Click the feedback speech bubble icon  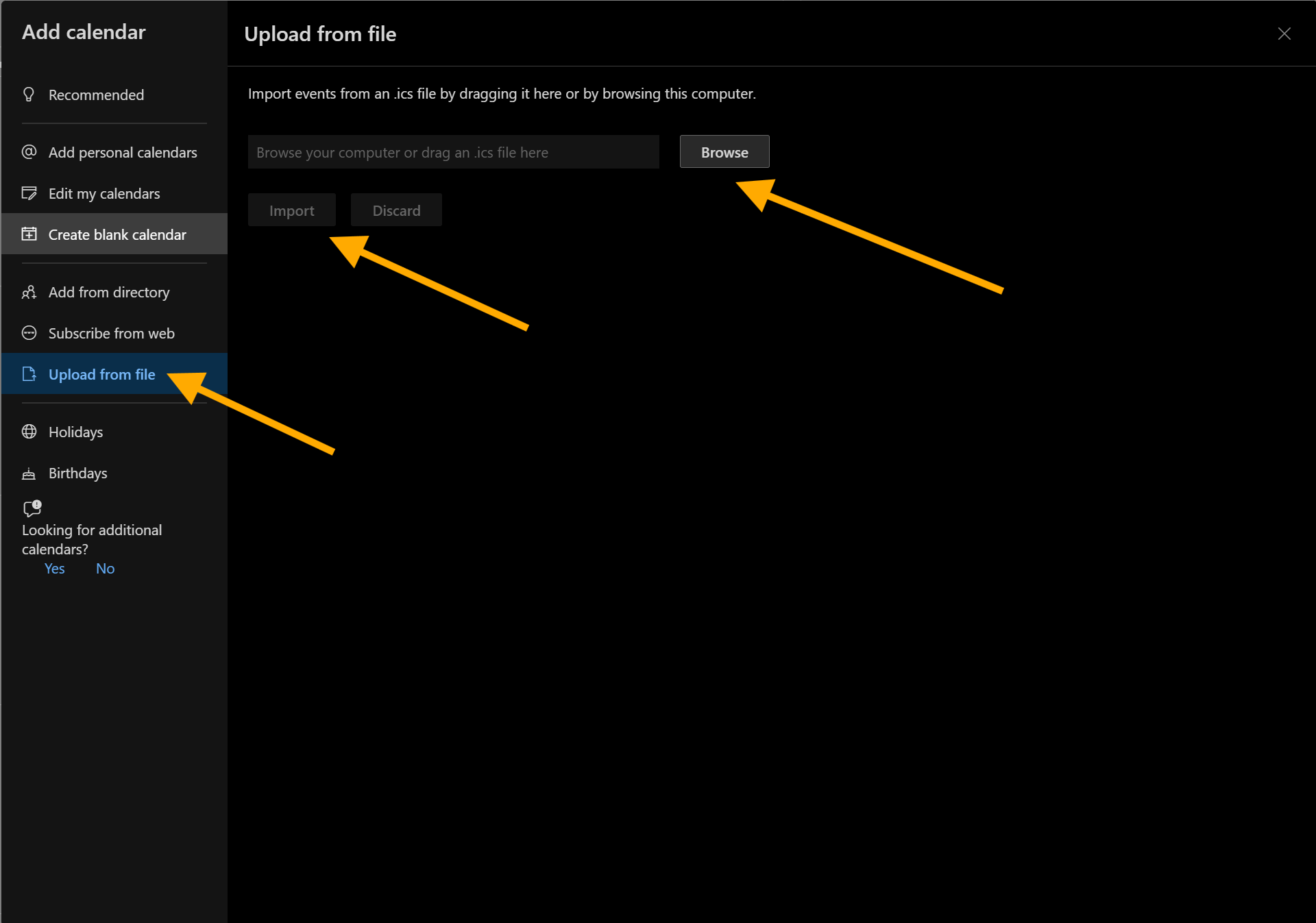point(32,508)
